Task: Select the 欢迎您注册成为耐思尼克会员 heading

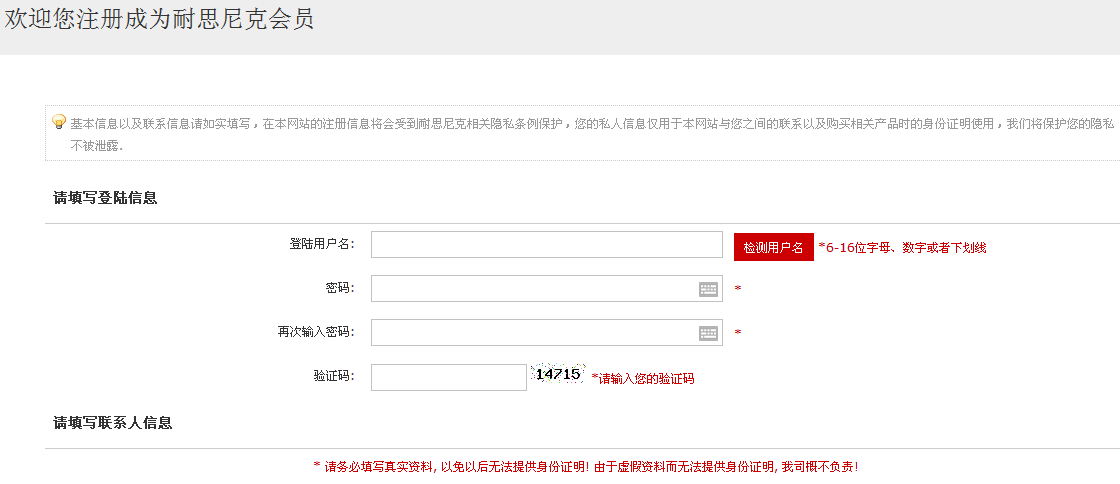Action: [x=159, y=19]
